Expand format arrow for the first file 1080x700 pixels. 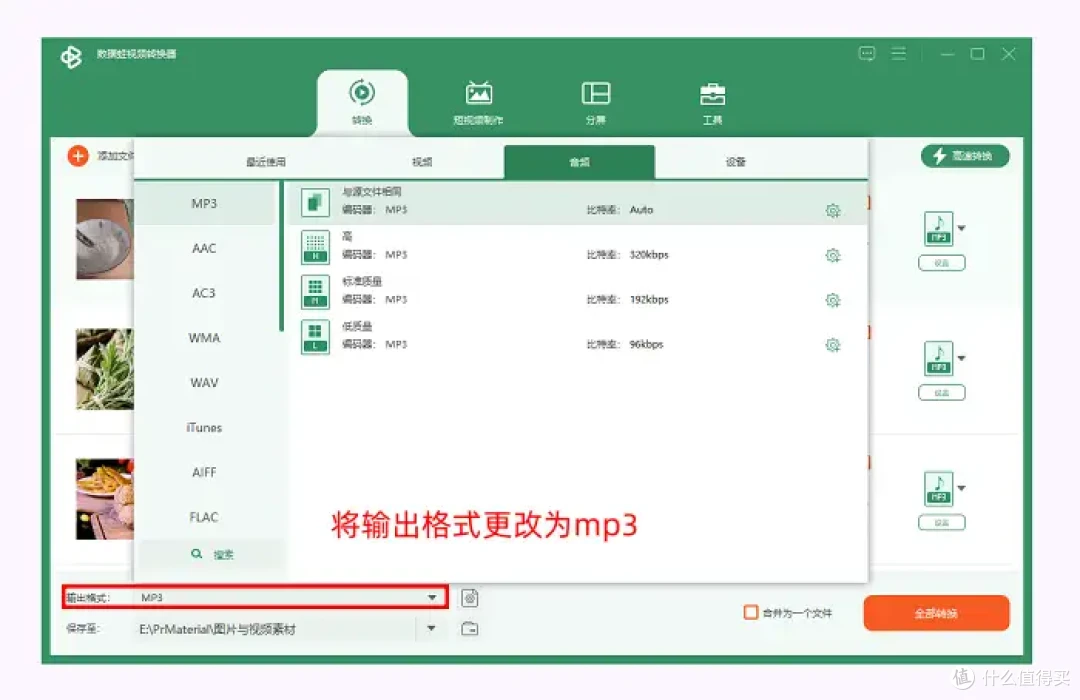pyautogui.click(x=962, y=228)
